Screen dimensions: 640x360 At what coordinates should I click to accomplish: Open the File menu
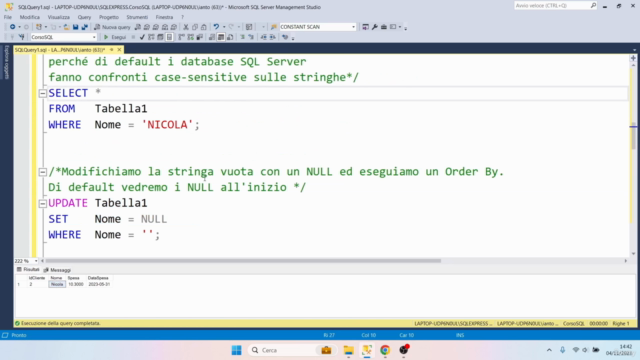point(8,17)
